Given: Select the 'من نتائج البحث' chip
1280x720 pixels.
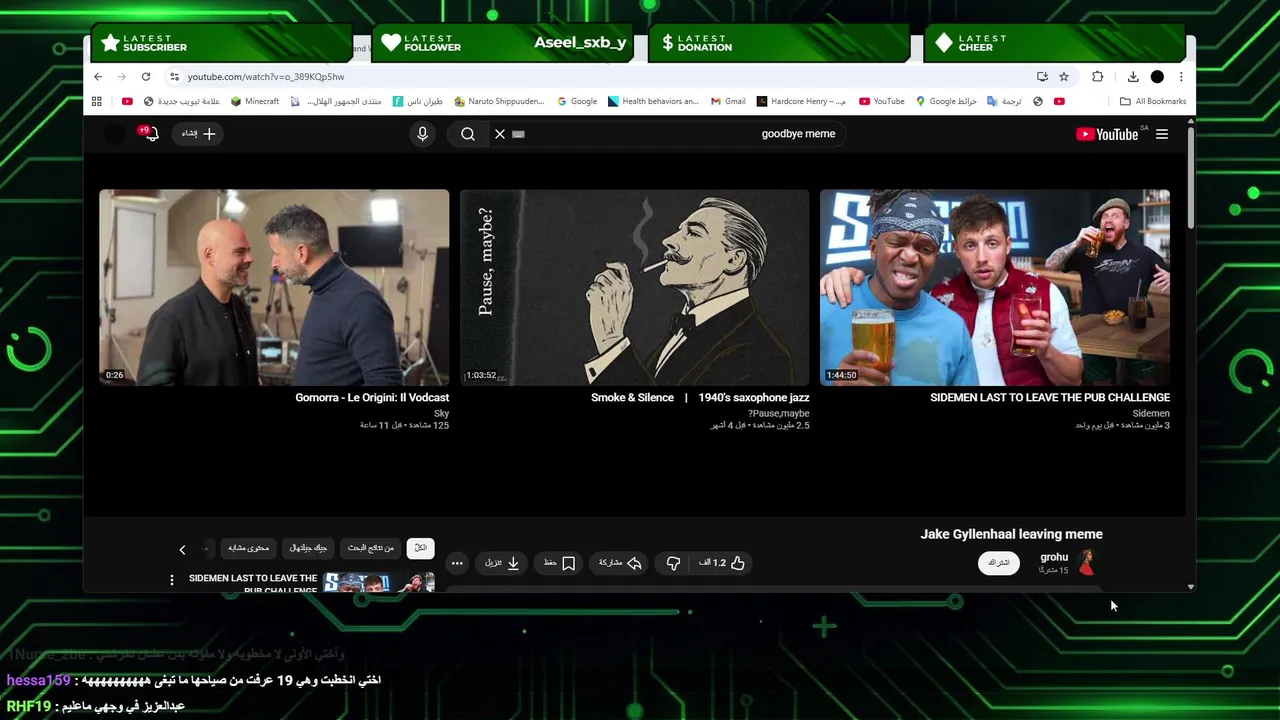Looking at the screenshot, I should 371,548.
